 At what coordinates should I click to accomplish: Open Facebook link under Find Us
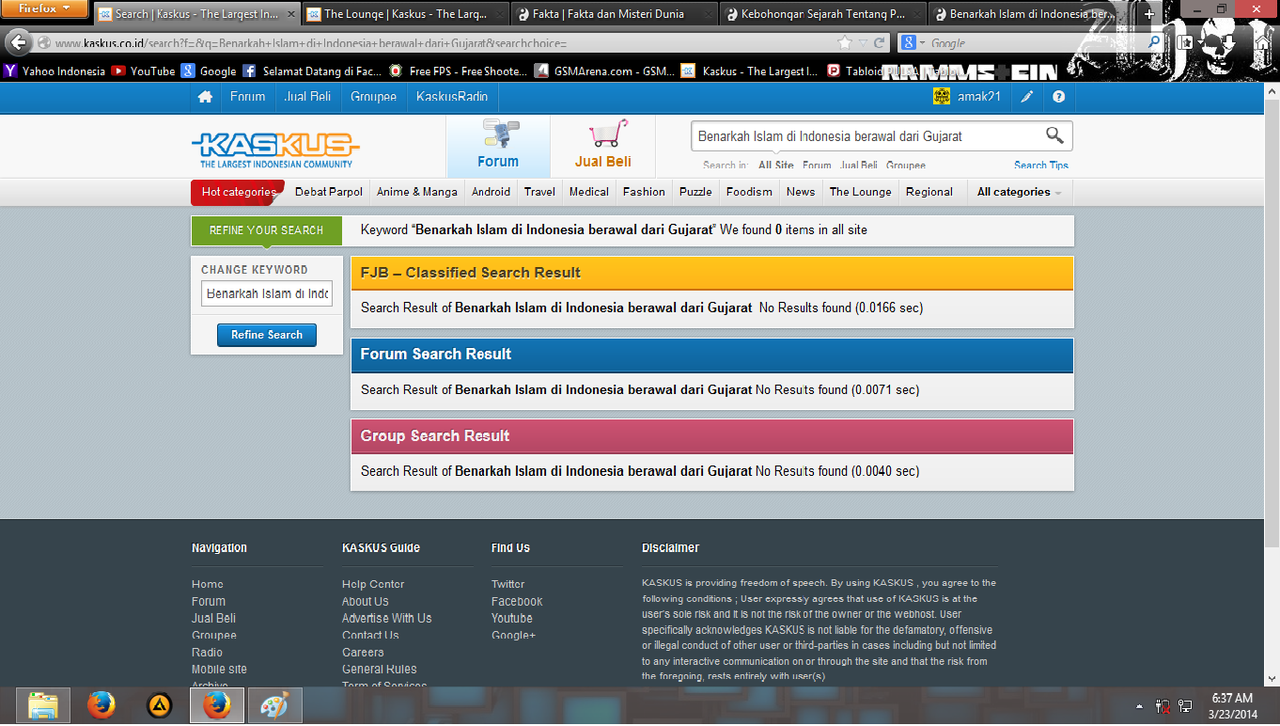[x=517, y=601]
